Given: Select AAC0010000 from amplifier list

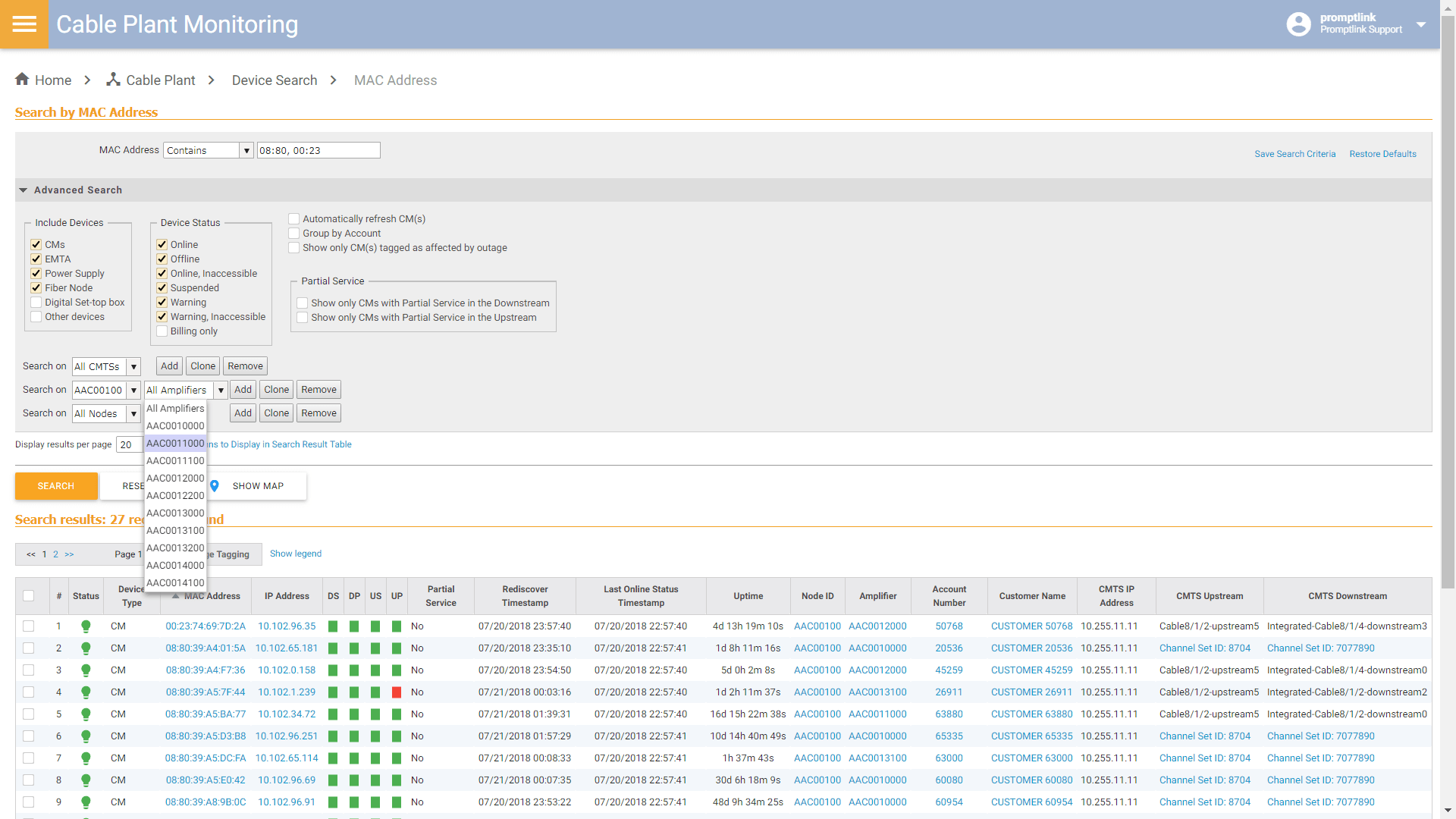Looking at the screenshot, I should 175,425.
